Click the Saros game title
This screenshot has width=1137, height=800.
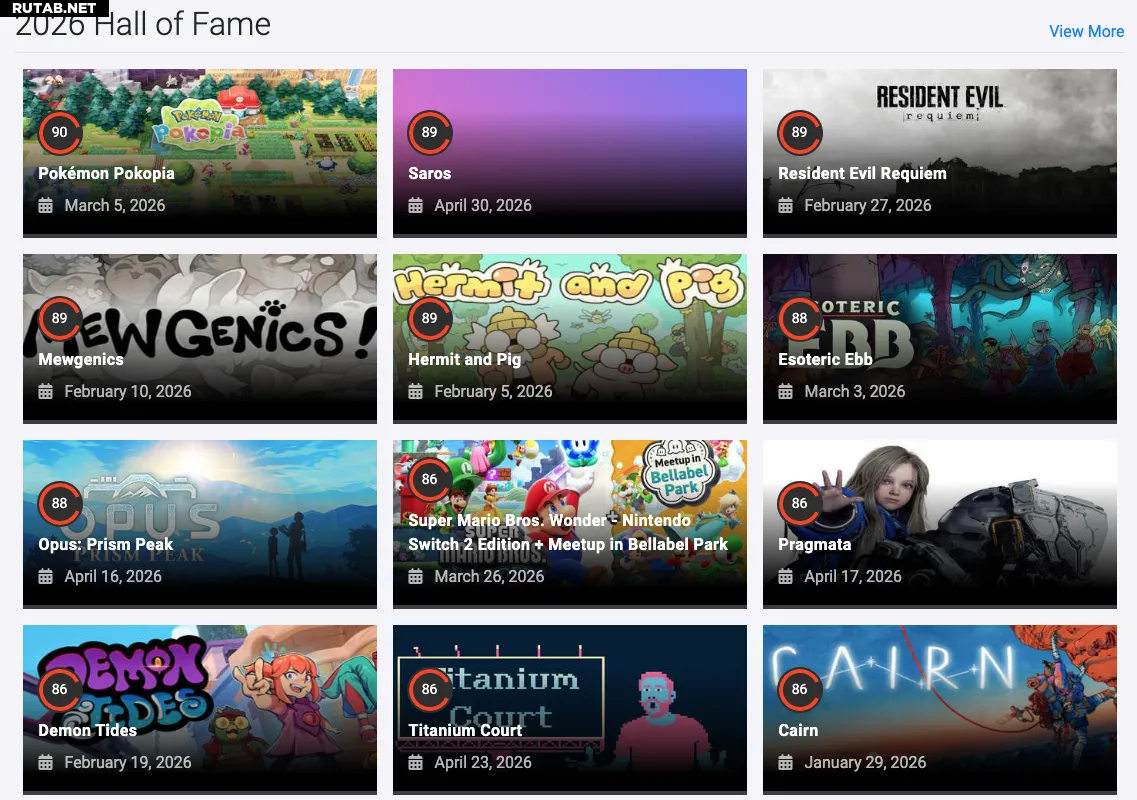coord(429,173)
